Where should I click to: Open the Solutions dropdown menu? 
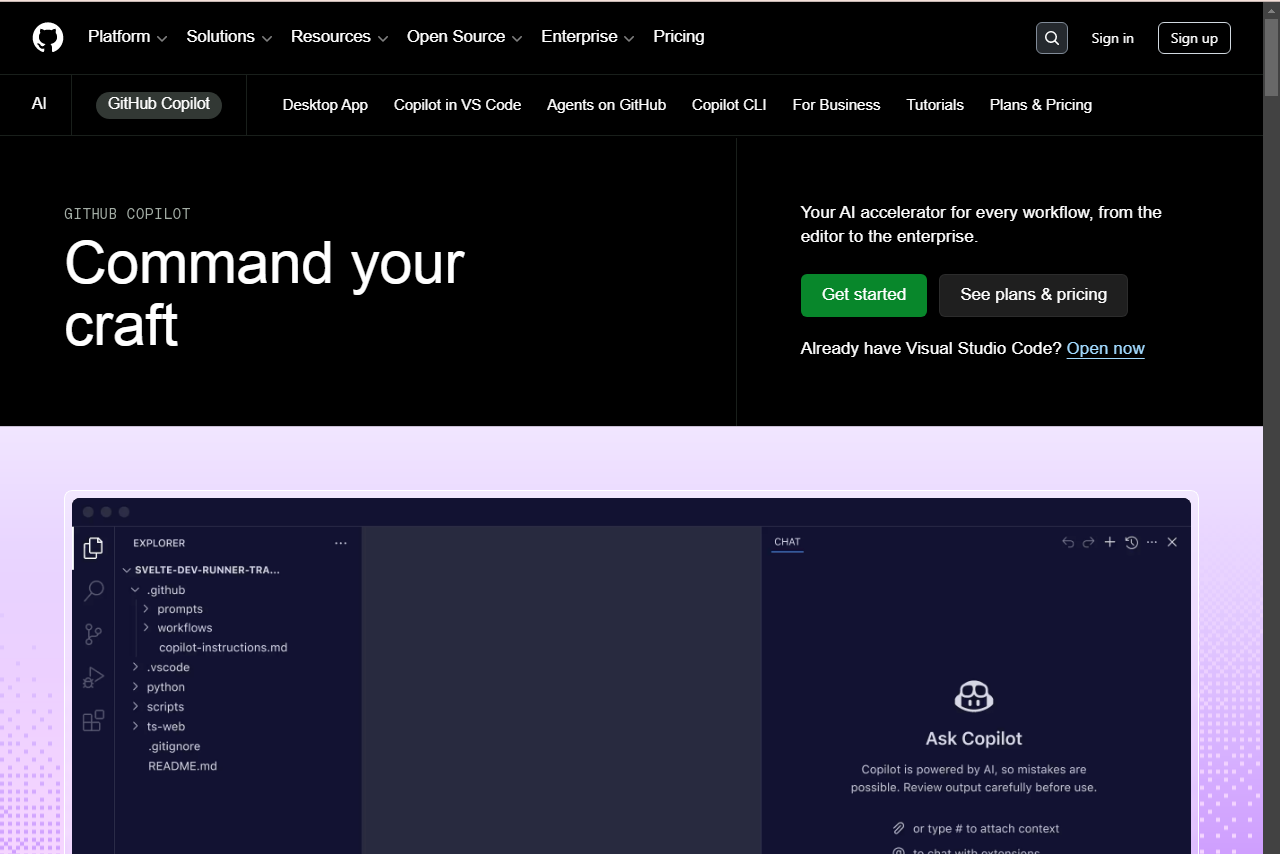(x=229, y=37)
